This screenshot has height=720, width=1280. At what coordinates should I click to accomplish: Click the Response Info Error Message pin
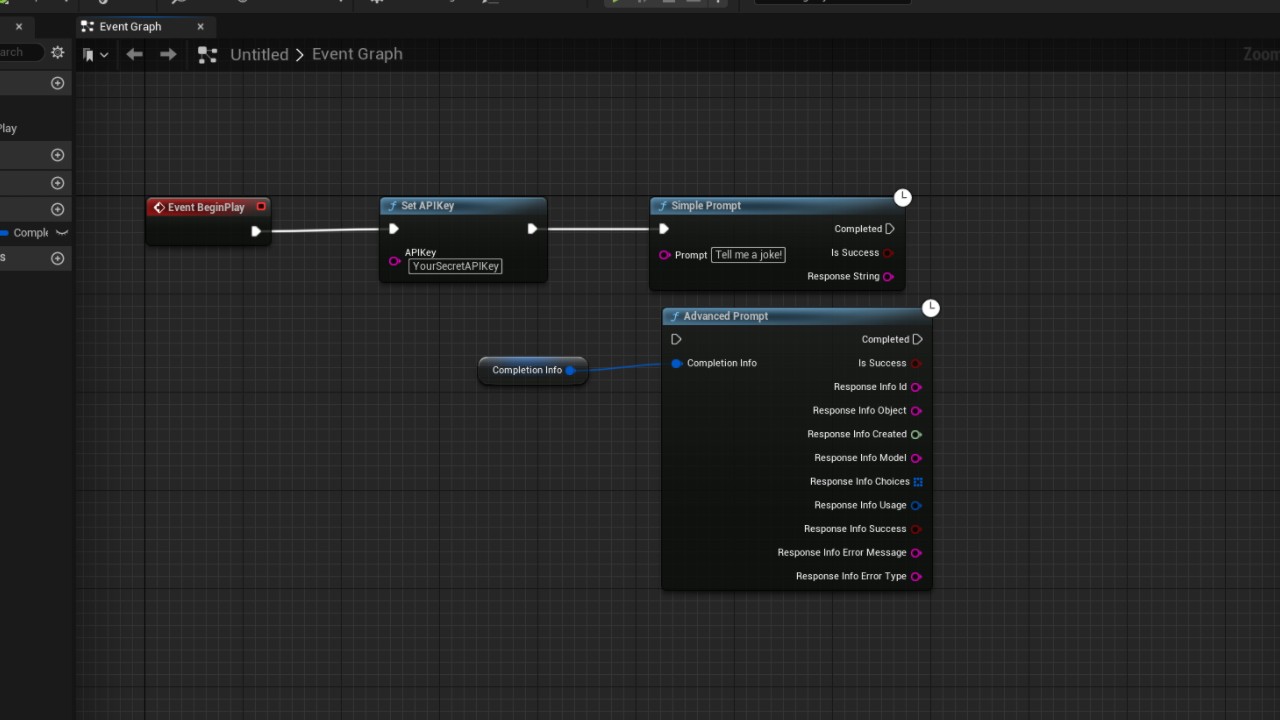[916, 553]
